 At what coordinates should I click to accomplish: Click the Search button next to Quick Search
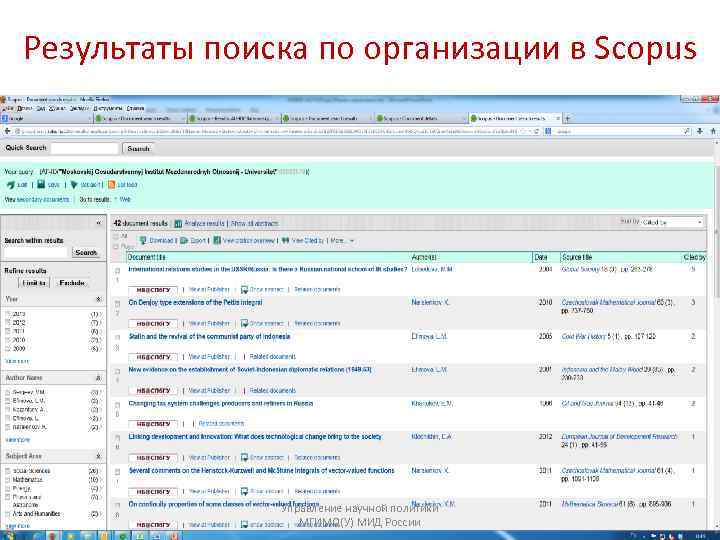pyautogui.click(x=138, y=148)
